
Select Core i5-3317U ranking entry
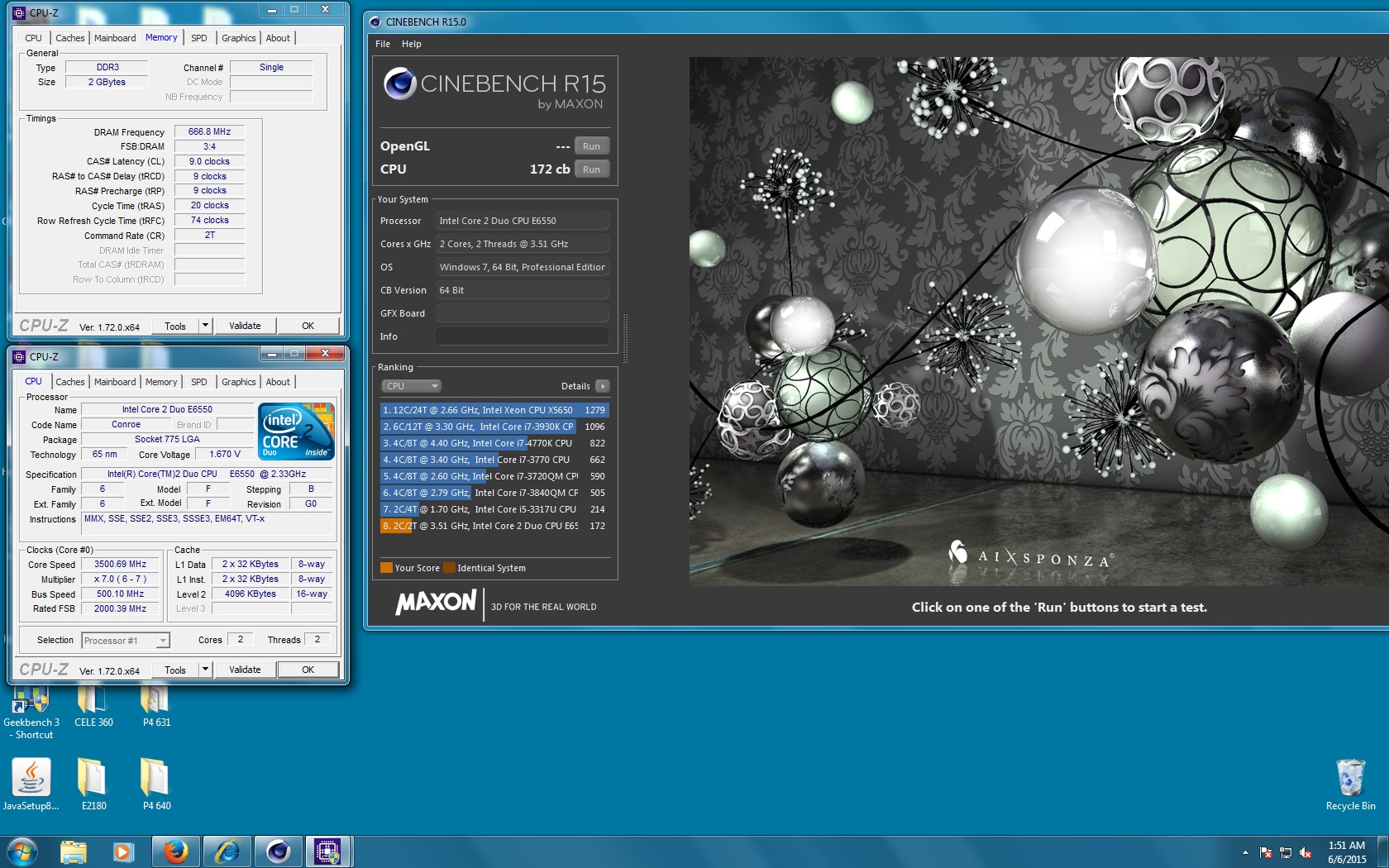coord(494,509)
